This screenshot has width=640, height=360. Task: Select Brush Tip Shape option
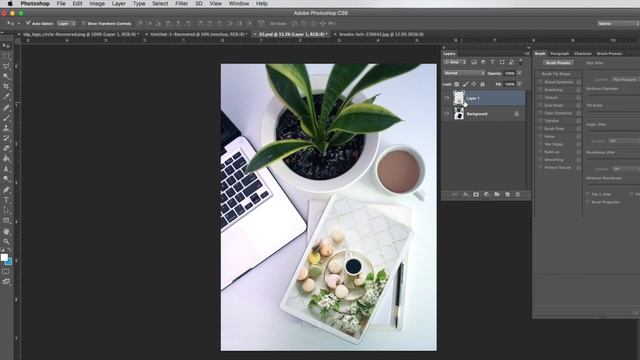556,74
